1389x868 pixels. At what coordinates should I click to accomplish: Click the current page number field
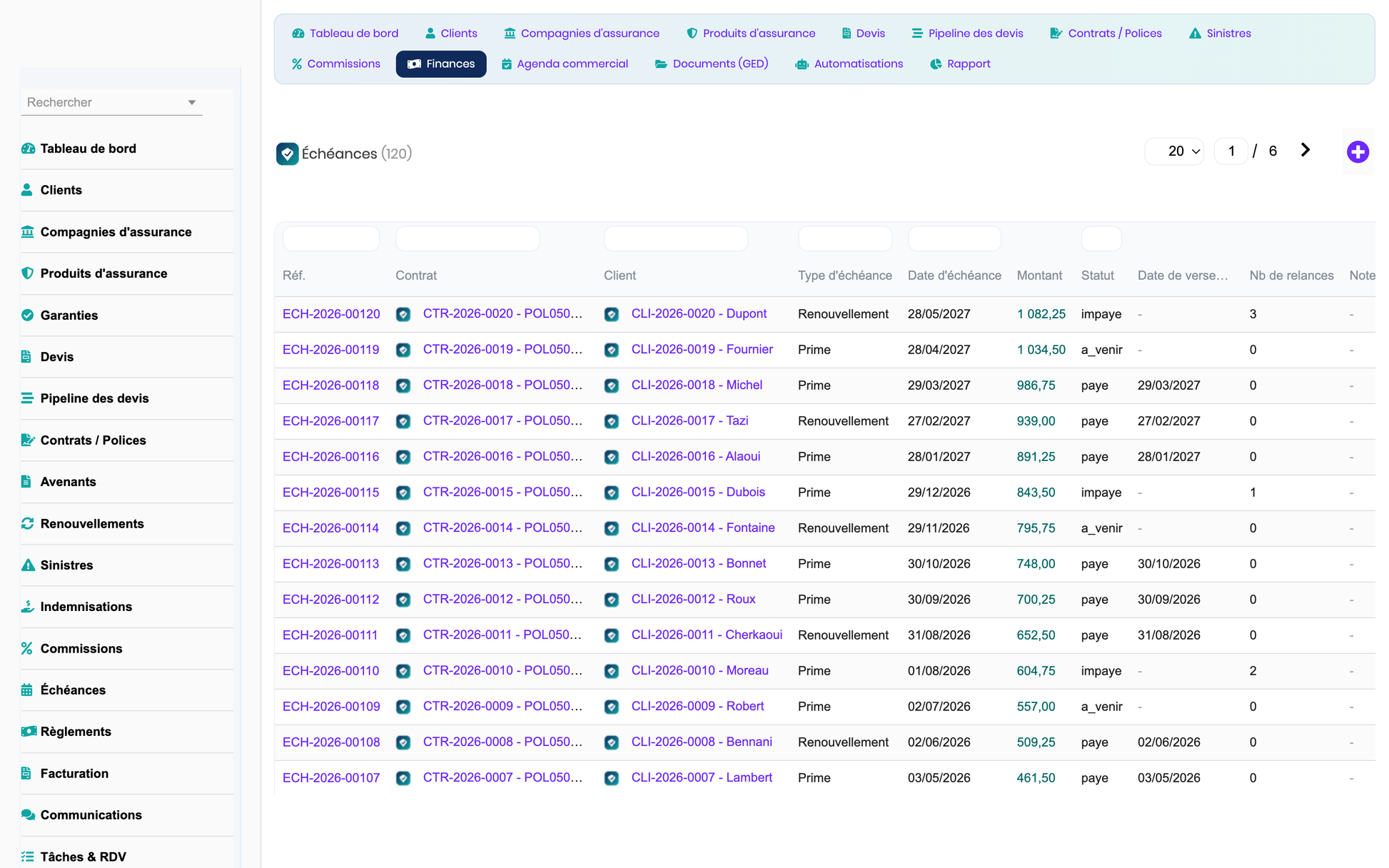pos(1231,151)
